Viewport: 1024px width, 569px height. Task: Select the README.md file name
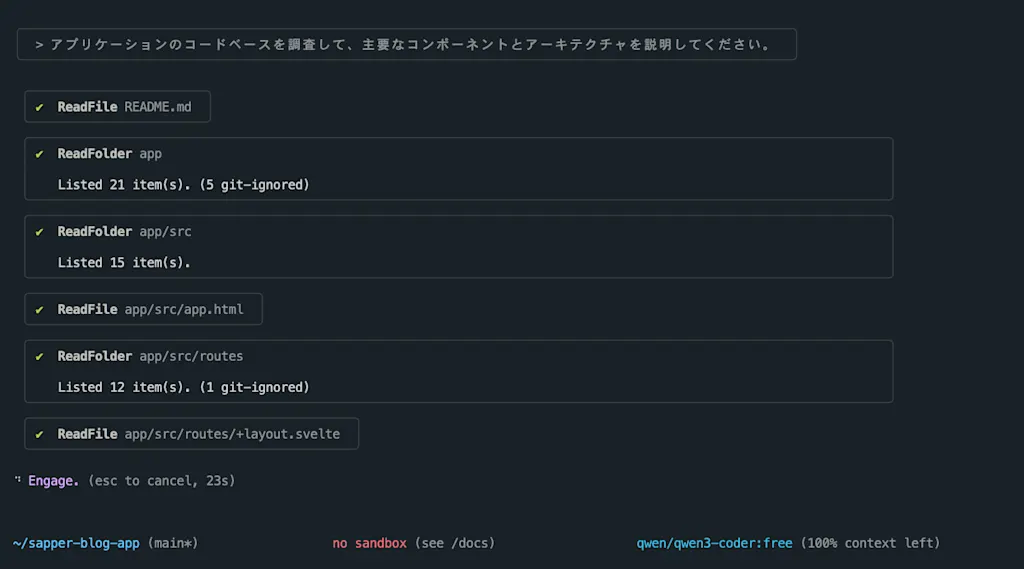(158, 106)
